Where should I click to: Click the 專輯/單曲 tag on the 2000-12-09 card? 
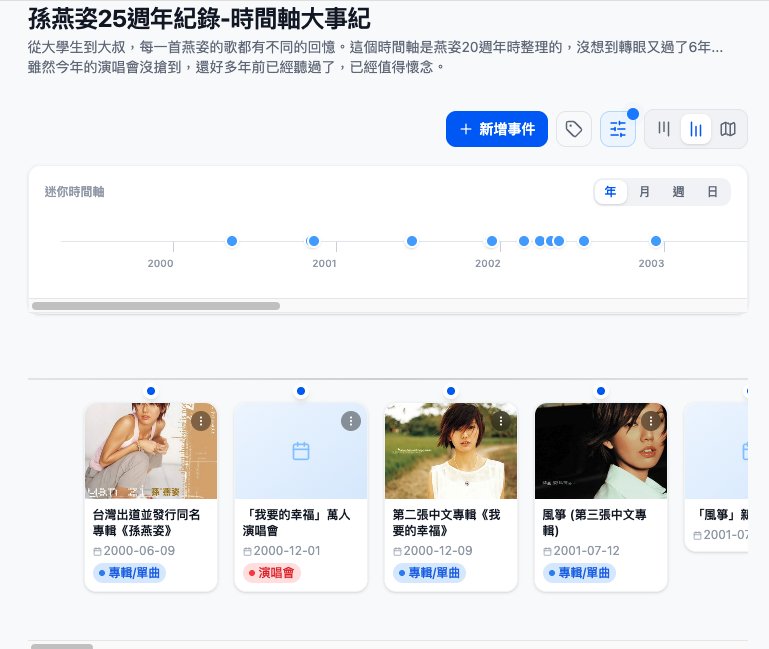point(430,572)
